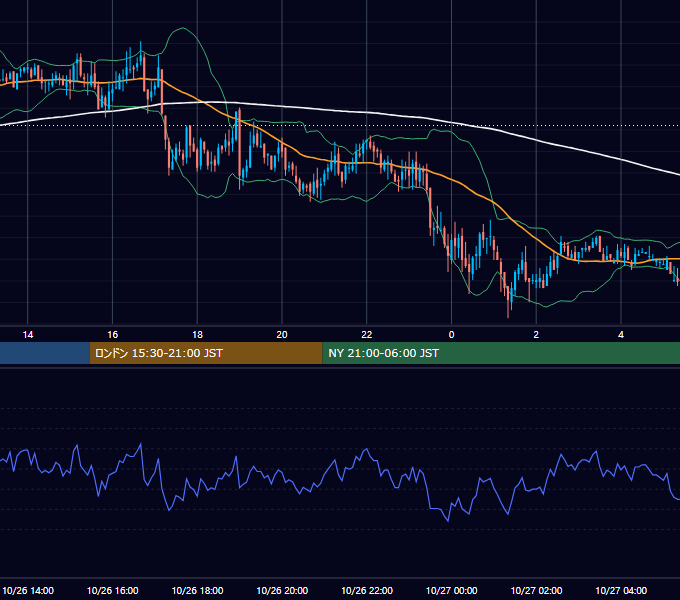Click the 2 hour axis label
680x600 pixels.
click(x=536, y=335)
